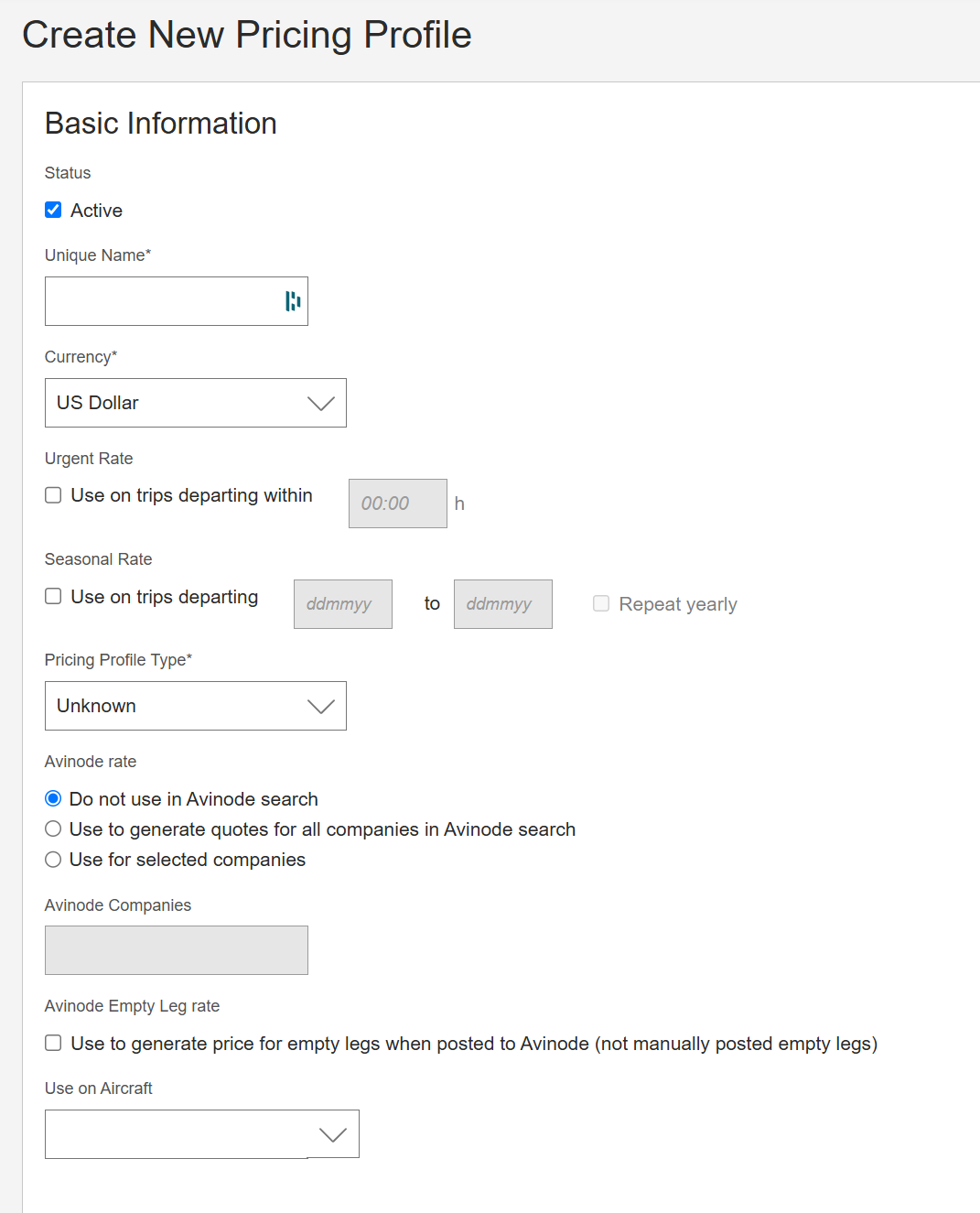The height and width of the screenshot is (1213, 980).
Task: Click the Create New Pricing Profile heading
Action: tap(247, 35)
